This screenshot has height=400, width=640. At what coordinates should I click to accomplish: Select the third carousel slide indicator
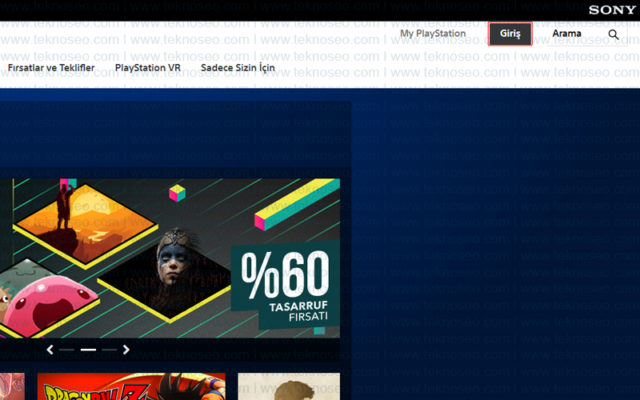click(x=109, y=350)
